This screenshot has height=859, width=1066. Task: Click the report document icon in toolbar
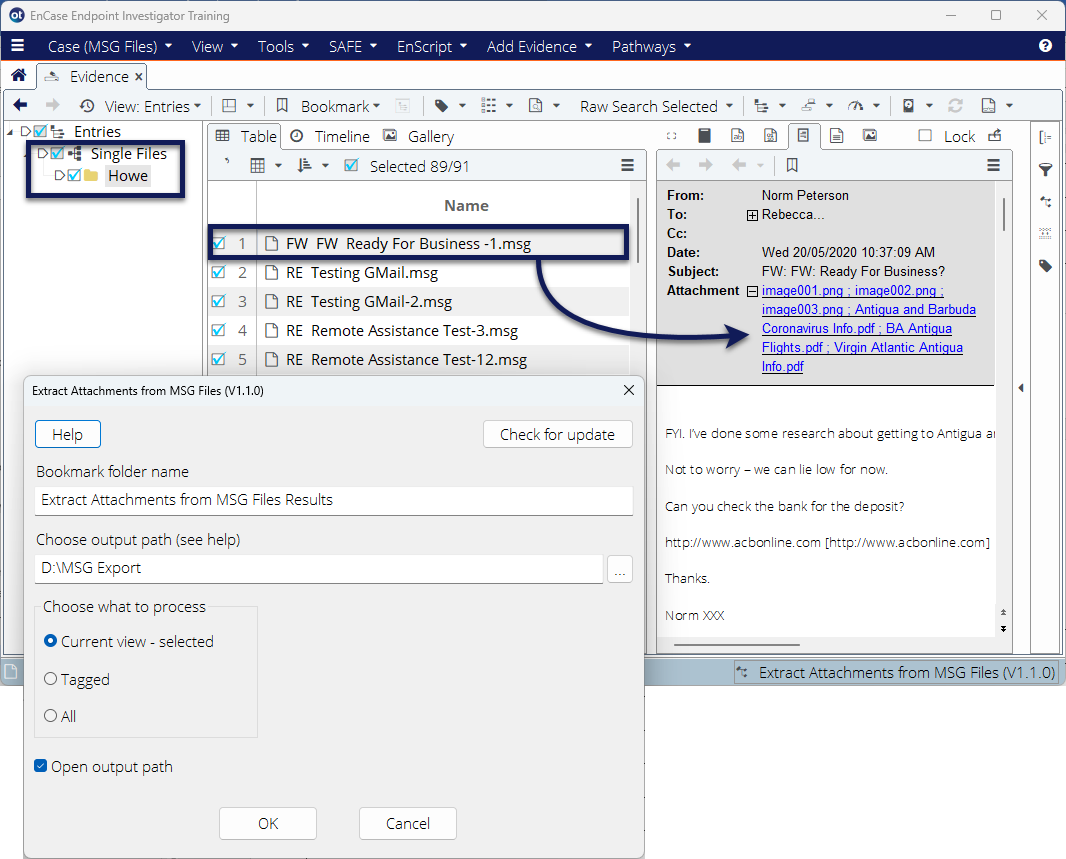tap(988, 105)
